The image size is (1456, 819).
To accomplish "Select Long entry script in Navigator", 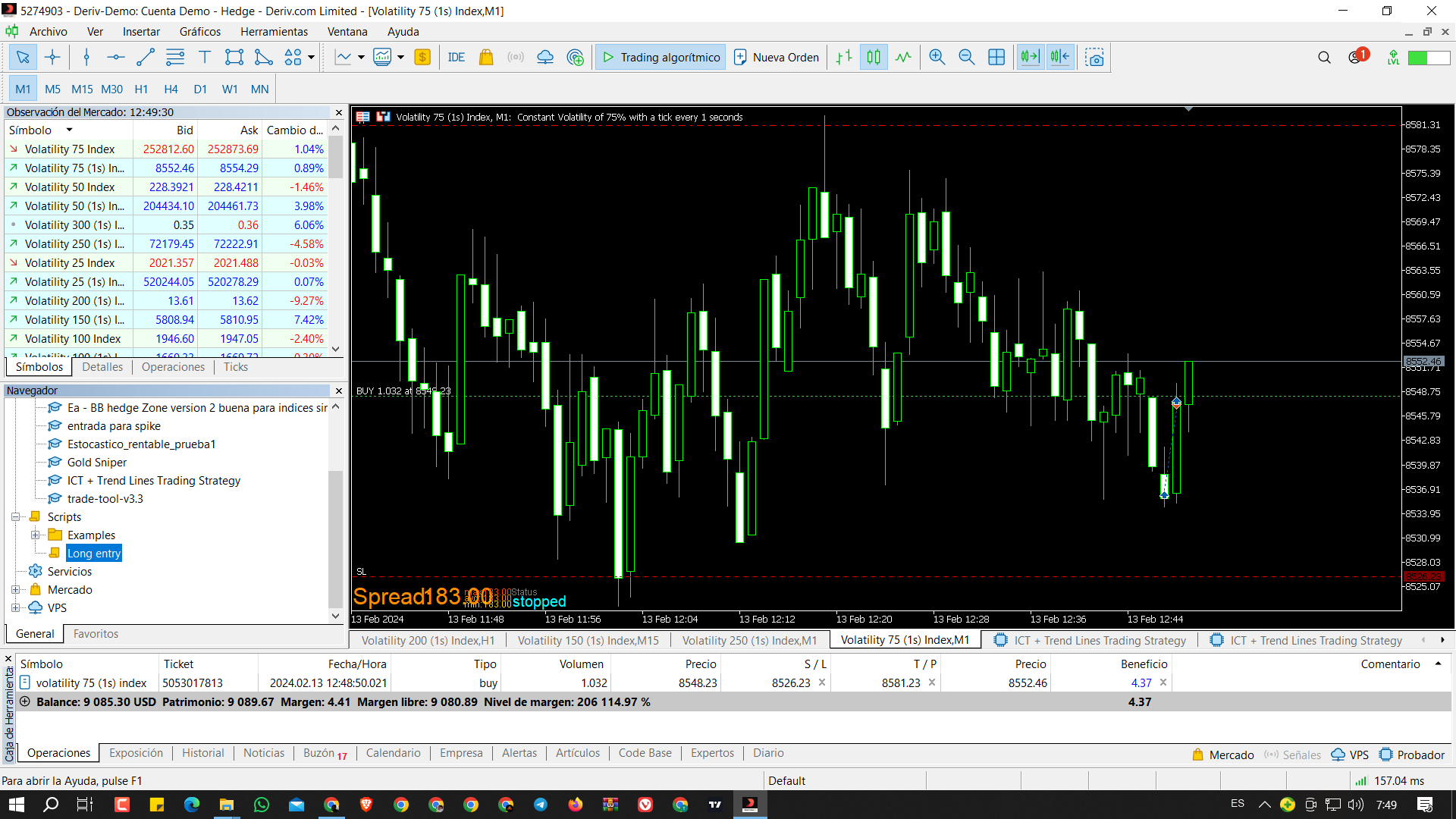I will [94, 554].
